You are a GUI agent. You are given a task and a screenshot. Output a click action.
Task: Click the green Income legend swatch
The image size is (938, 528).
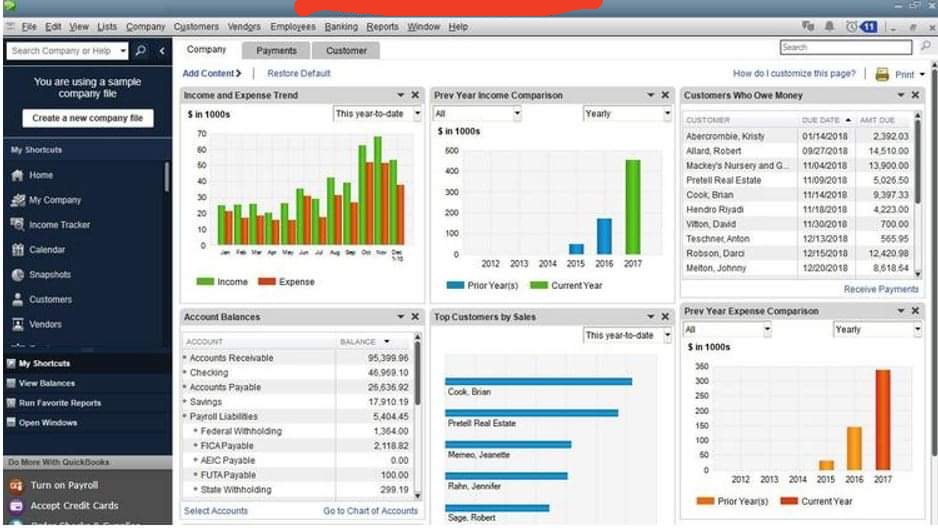coord(205,281)
